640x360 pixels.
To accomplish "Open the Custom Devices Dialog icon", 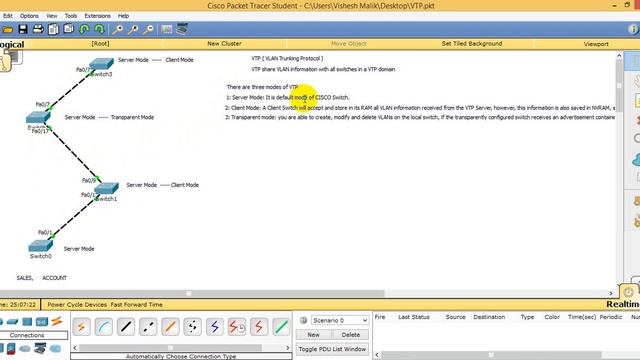I will [182, 29].
